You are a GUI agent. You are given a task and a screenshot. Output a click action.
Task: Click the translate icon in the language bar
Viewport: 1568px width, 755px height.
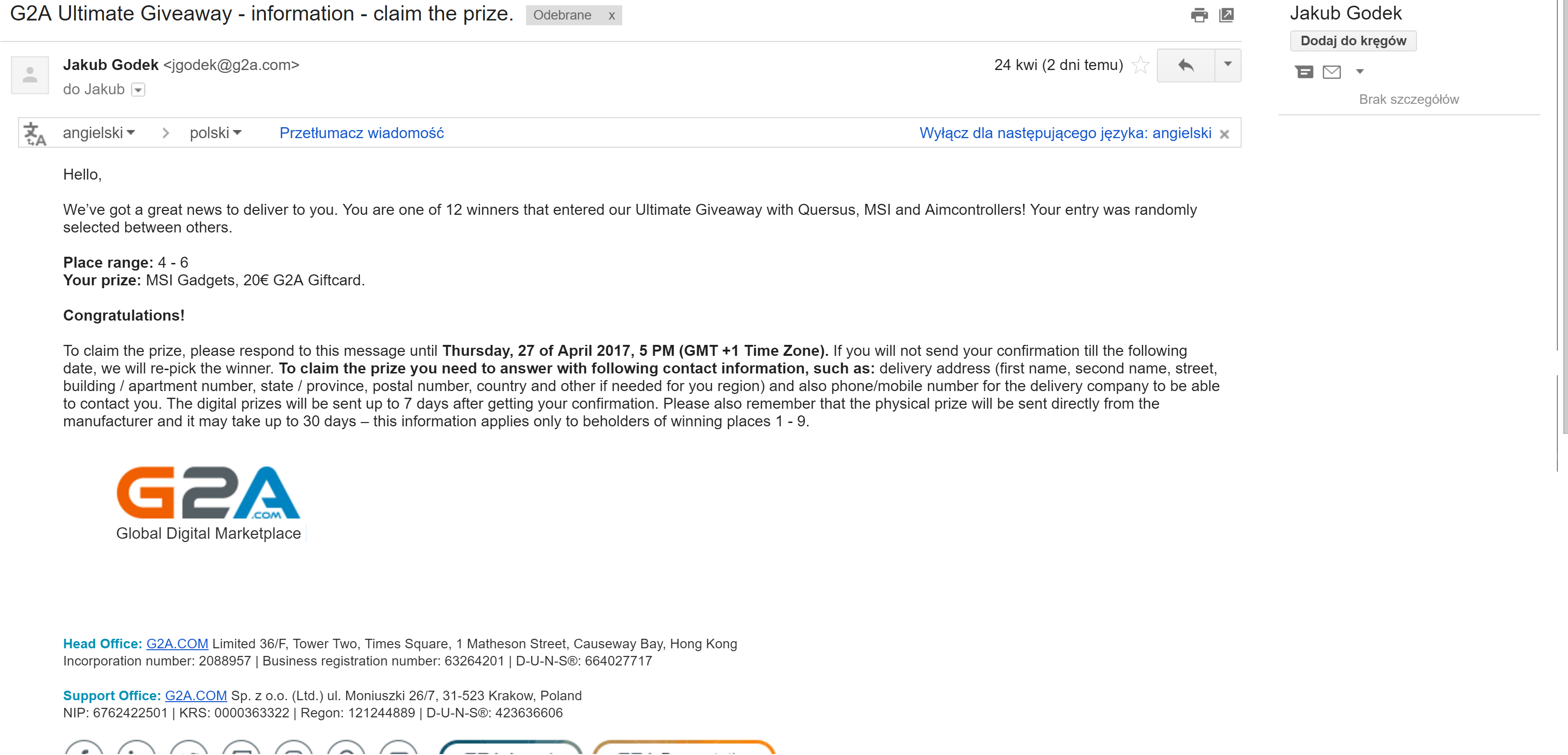[34, 134]
